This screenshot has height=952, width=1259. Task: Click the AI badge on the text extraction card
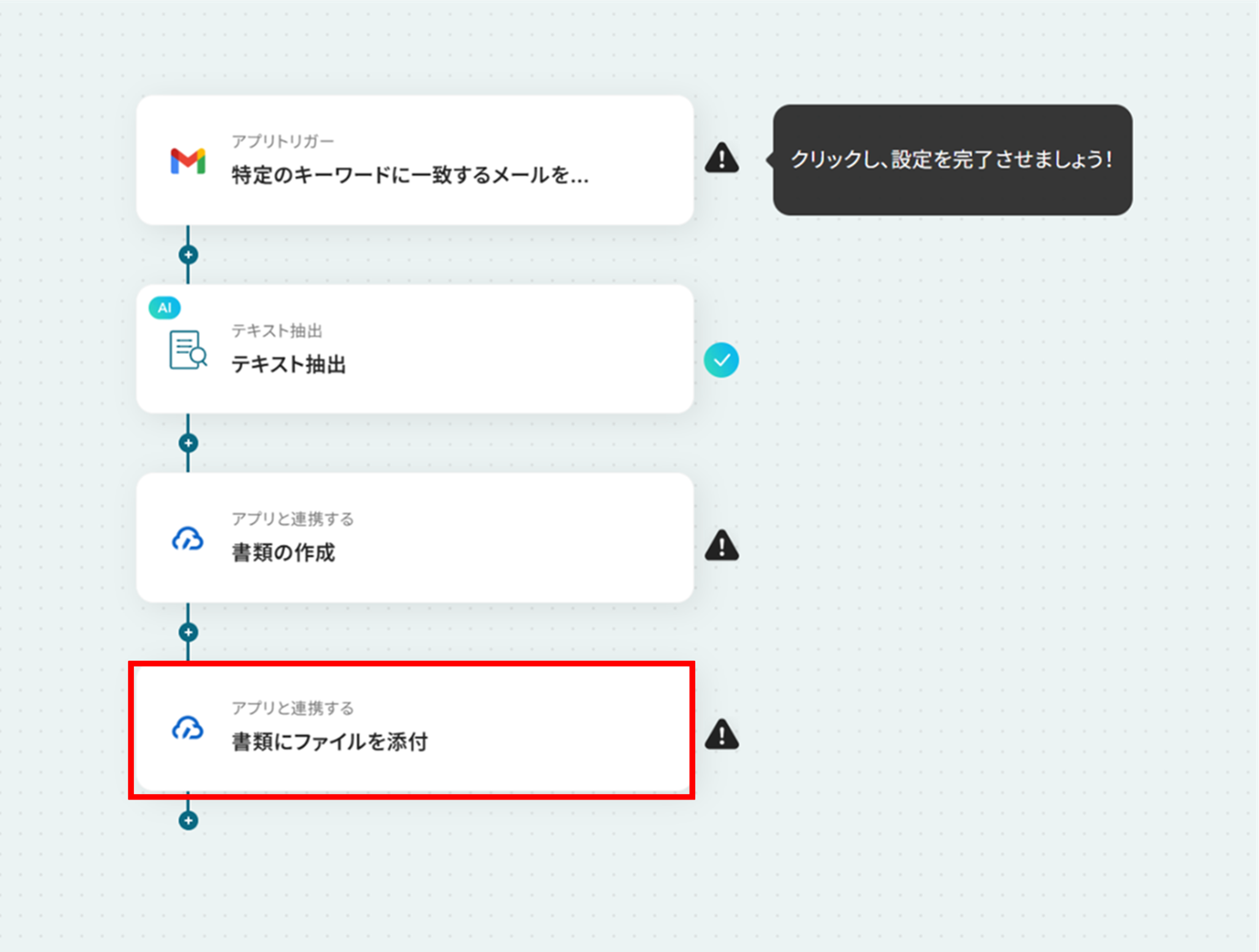[165, 308]
